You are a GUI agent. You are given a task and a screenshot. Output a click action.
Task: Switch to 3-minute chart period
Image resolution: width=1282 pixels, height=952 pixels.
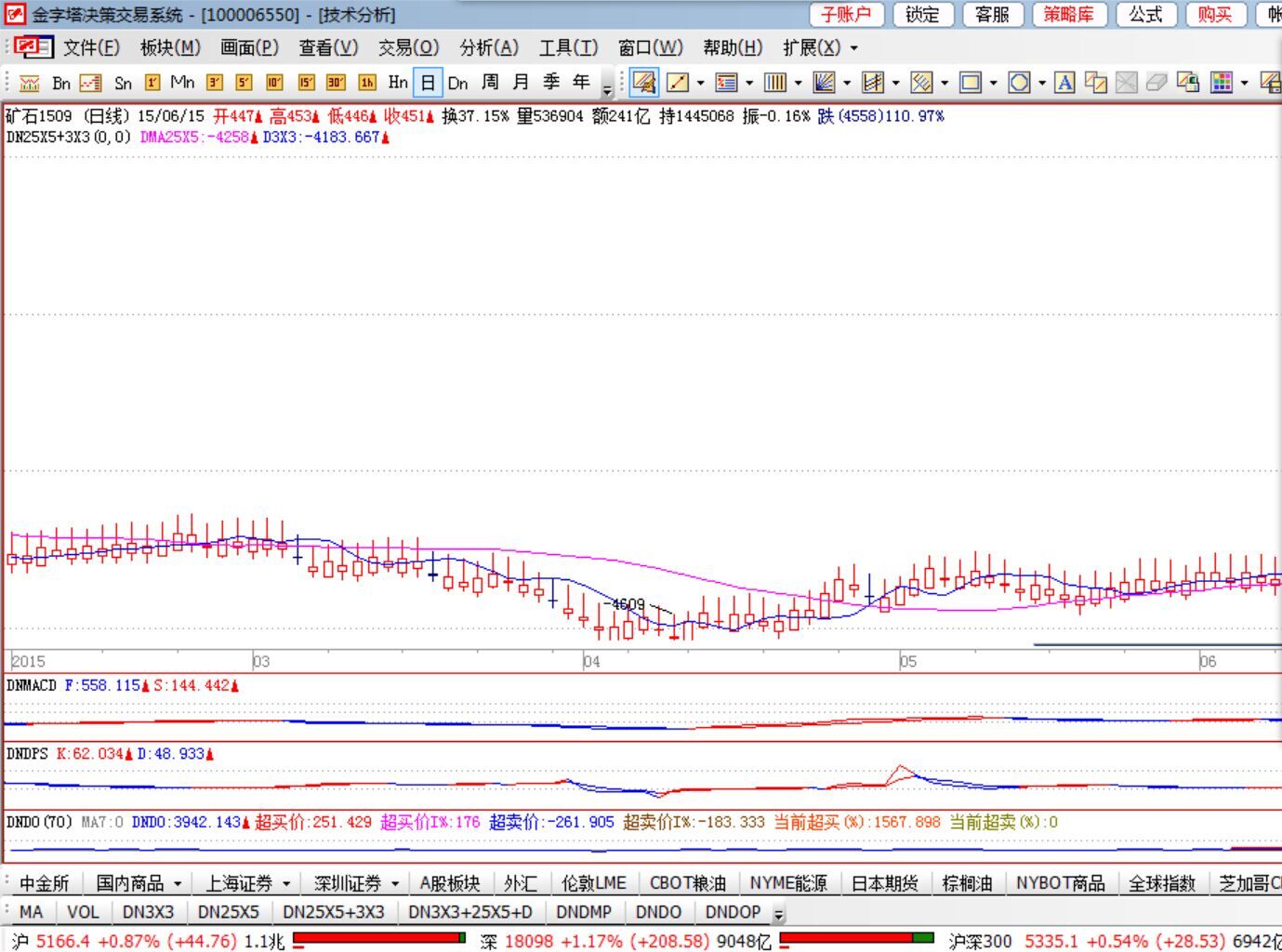point(214,83)
